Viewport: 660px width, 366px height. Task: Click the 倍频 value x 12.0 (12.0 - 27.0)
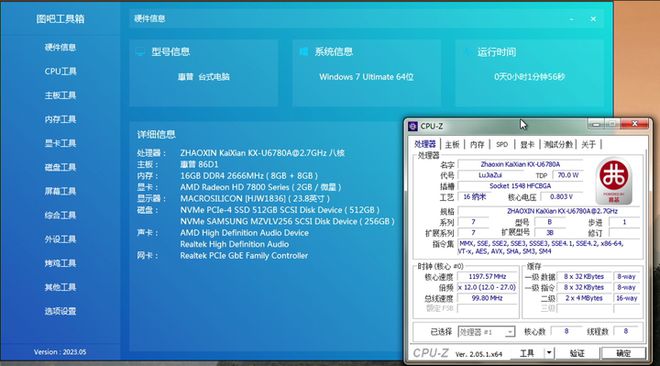(x=488, y=287)
